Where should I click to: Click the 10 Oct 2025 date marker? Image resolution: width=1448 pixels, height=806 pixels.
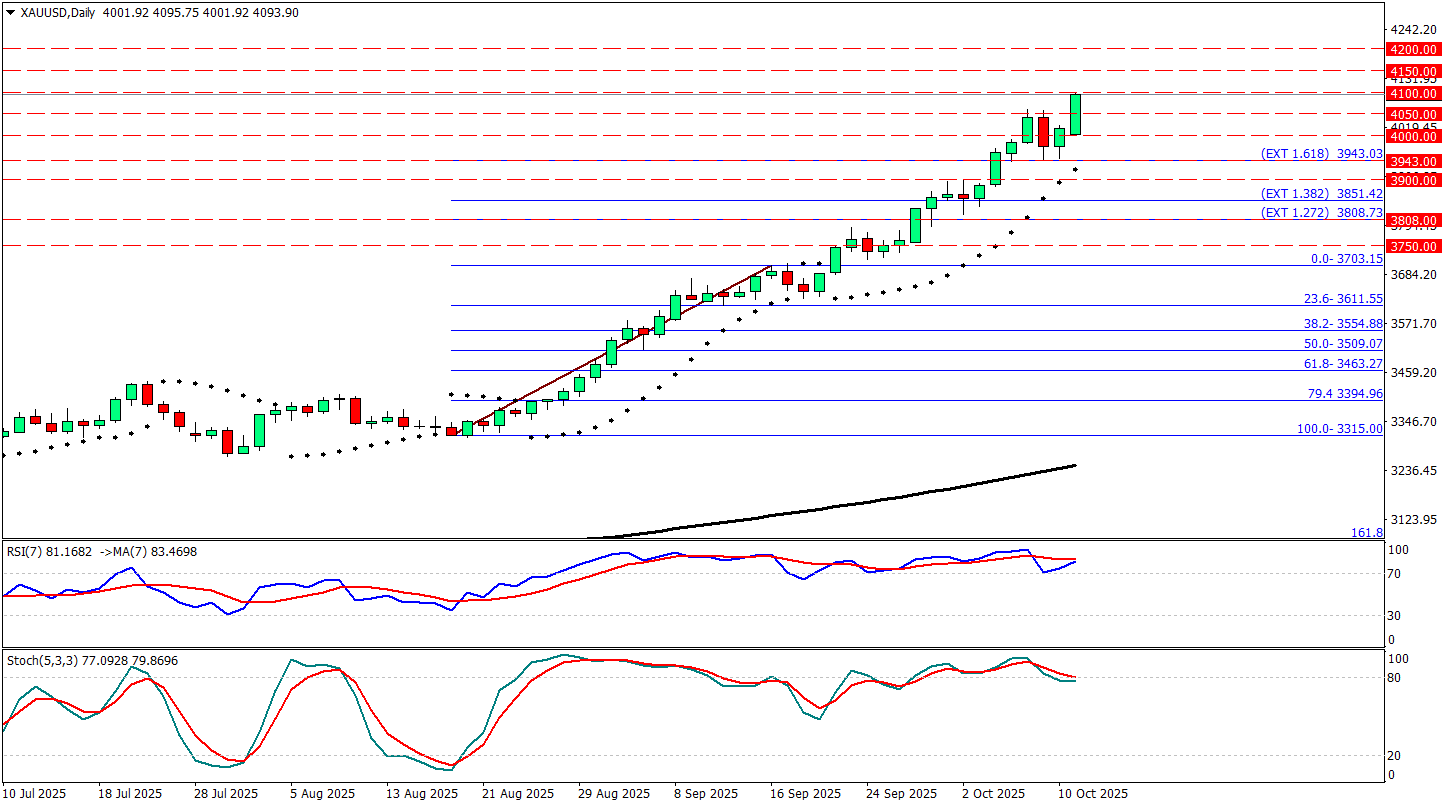pos(1093,793)
